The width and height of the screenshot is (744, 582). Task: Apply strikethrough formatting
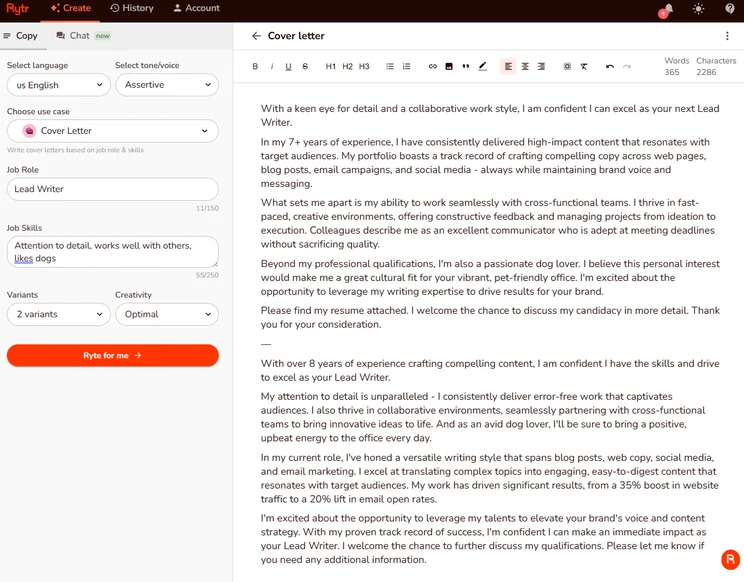(305, 66)
